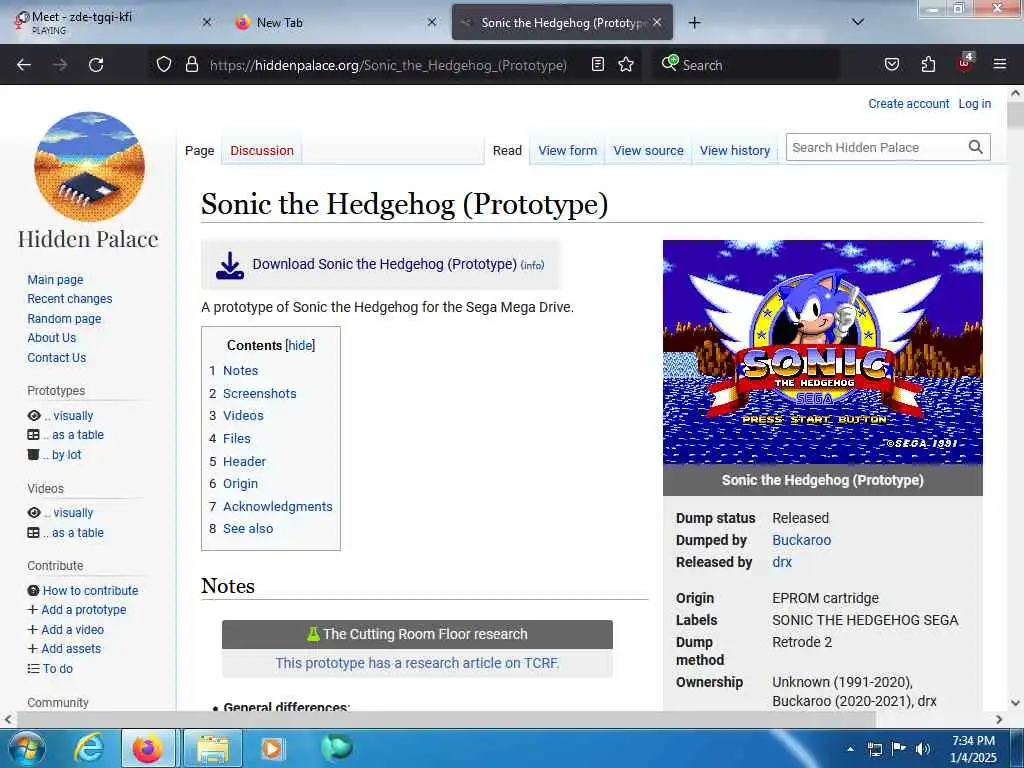Click in Search Hidden Palace field
Screen dimensions: 1024x768
point(876,148)
